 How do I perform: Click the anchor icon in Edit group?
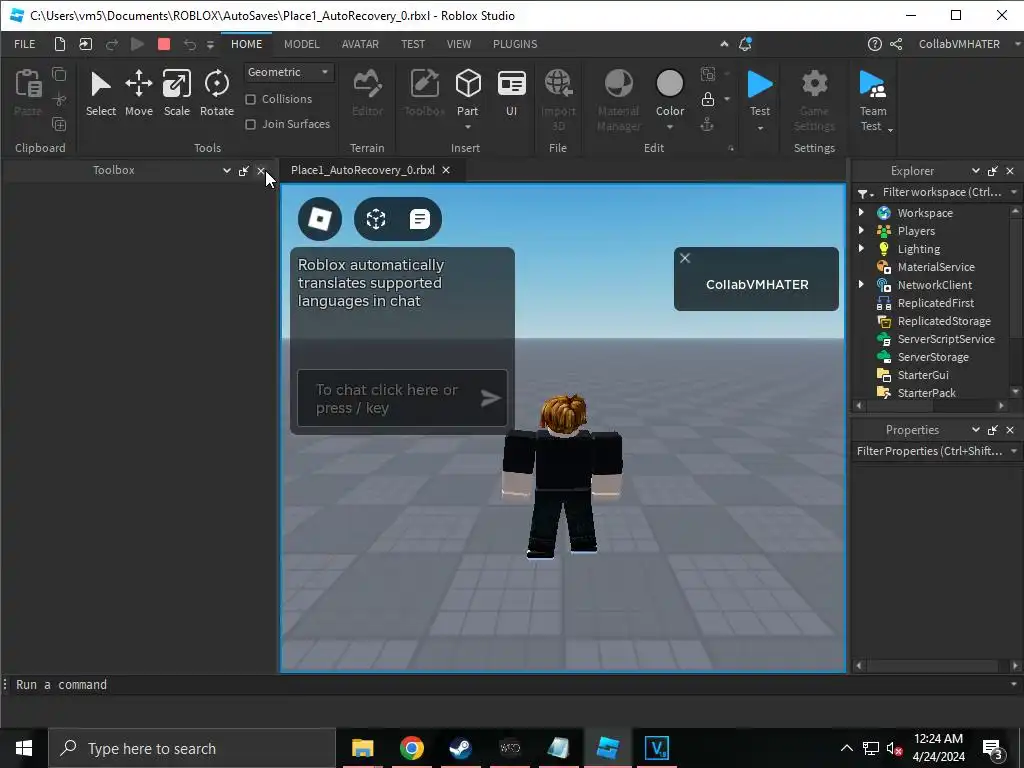(x=707, y=124)
